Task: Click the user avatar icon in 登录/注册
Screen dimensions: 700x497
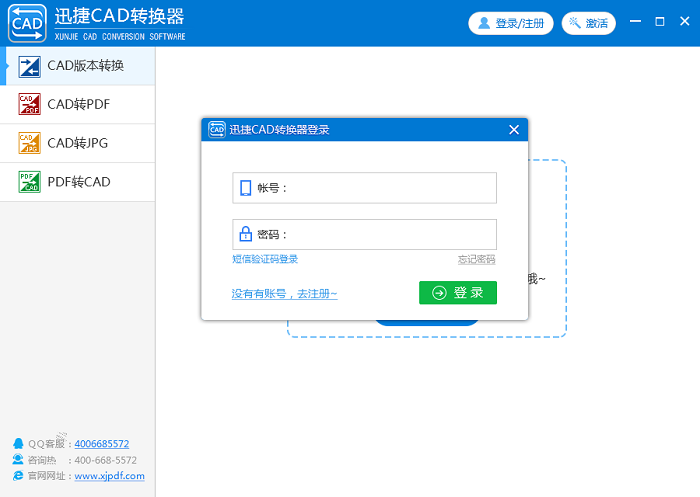Action: coord(484,23)
